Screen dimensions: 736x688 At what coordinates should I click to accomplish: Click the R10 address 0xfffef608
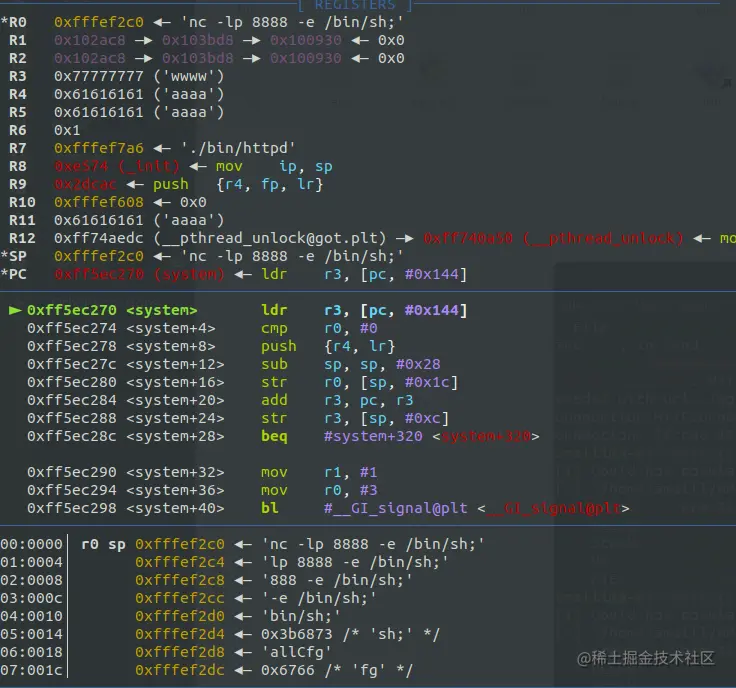tap(99, 202)
